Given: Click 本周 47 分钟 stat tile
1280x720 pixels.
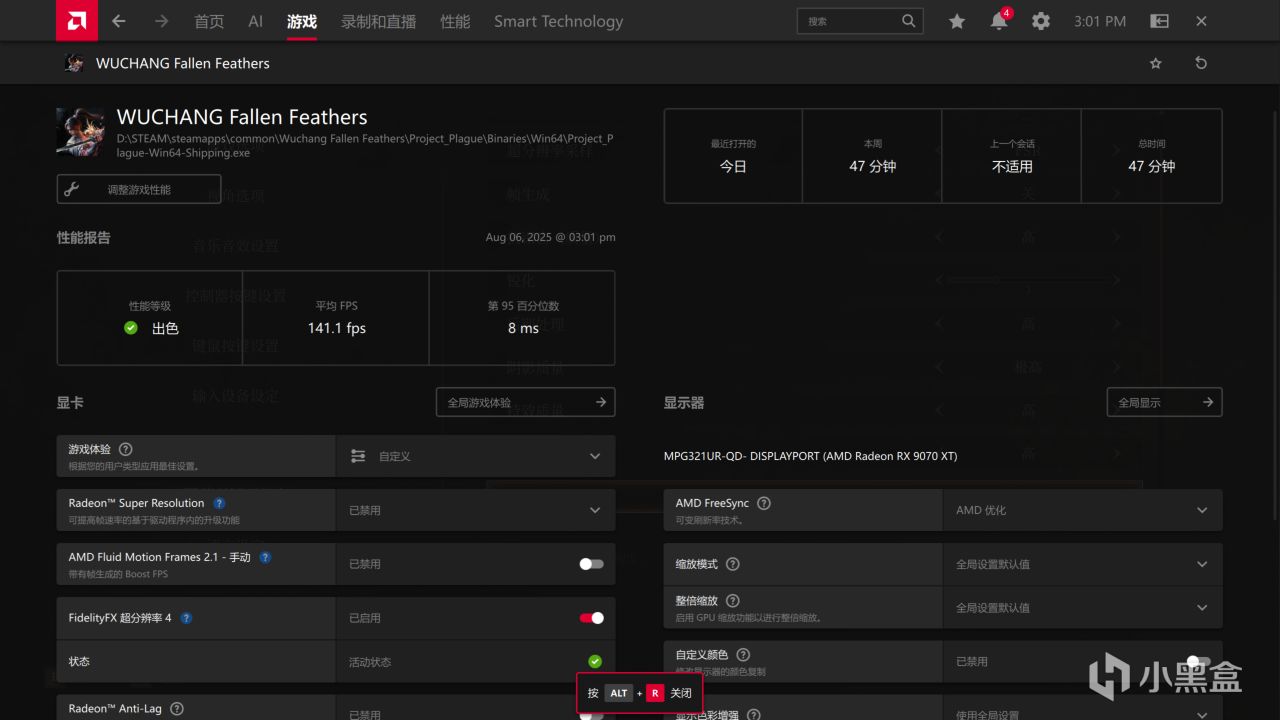Looking at the screenshot, I should tap(872, 156).
